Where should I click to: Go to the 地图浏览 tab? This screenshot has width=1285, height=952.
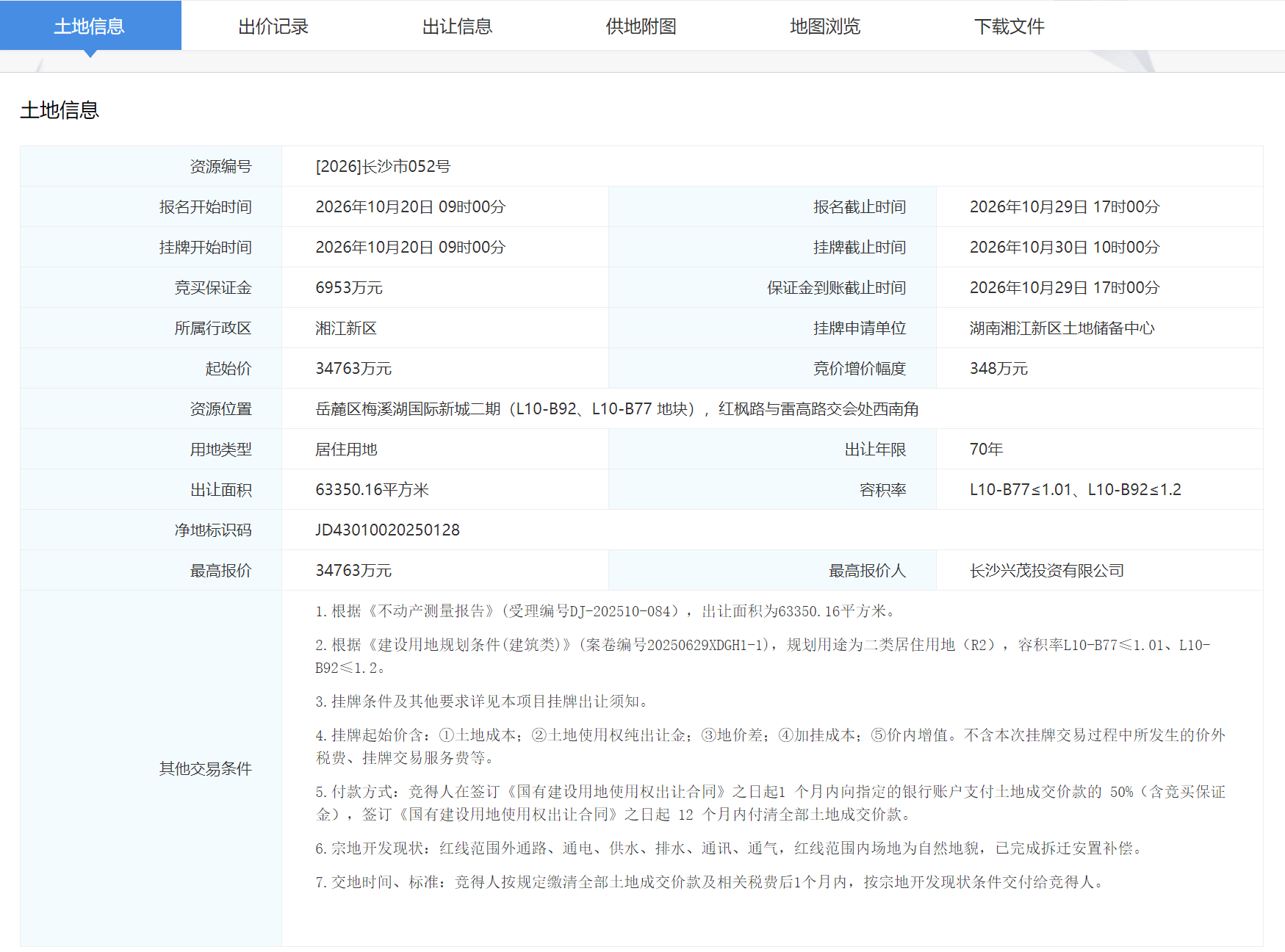(824, 26)
